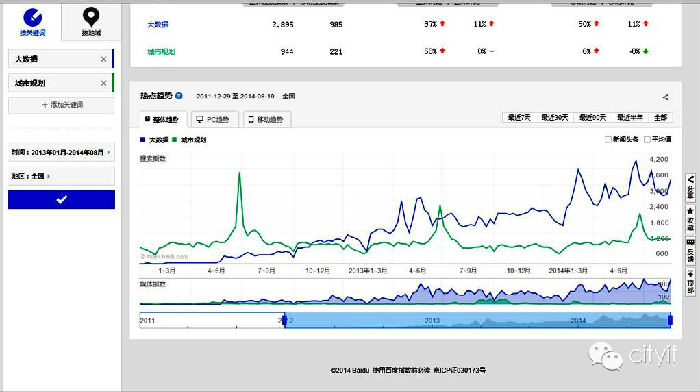The width and height of the screenshot is (700, 392).
Task: Click the 顶部 back-to-top side button
Action: click(690, 282)
